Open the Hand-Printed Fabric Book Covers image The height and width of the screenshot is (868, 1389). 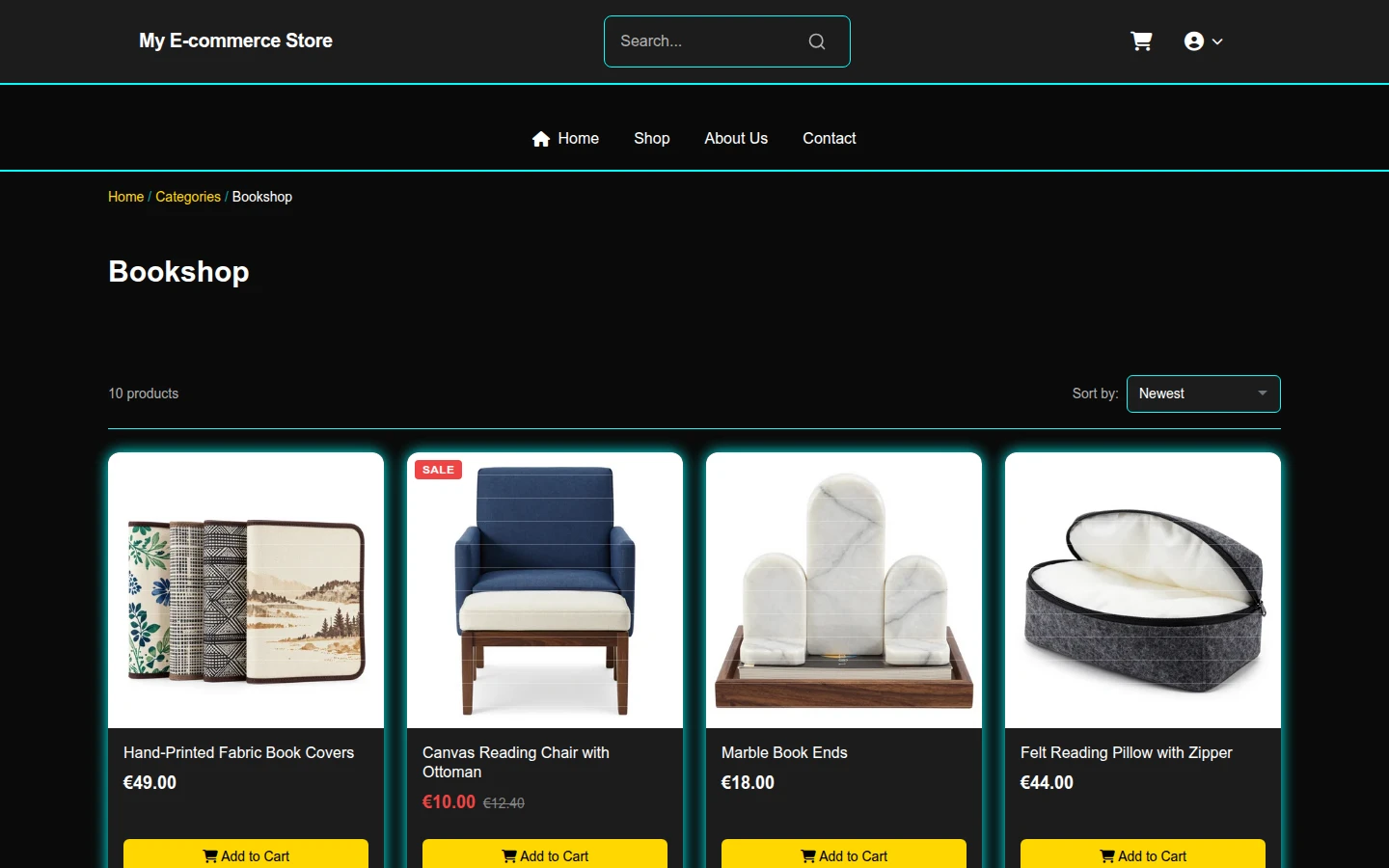tap(246, 590)
